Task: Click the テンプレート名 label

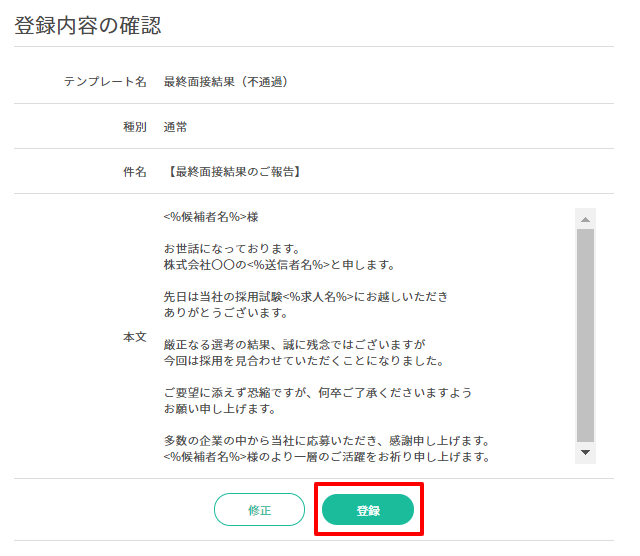Action: (105, 81)
